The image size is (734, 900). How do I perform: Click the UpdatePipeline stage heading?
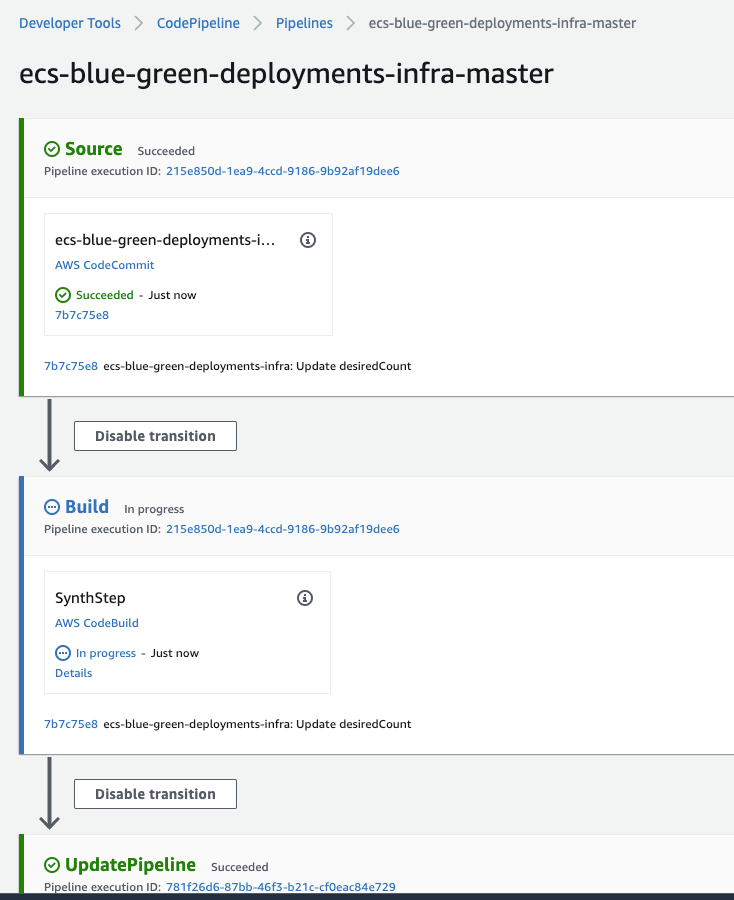130,865
